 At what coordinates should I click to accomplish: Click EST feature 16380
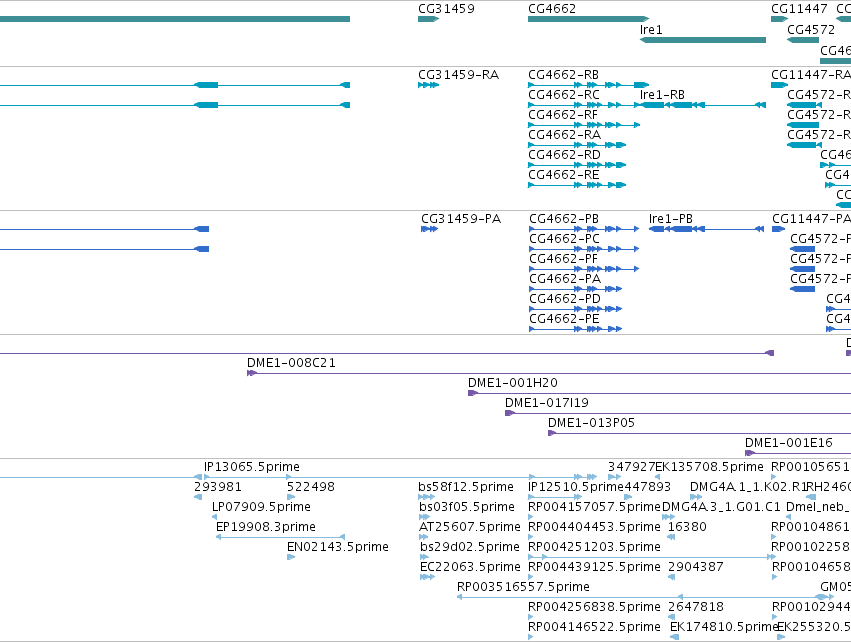(x=687, y=527)
